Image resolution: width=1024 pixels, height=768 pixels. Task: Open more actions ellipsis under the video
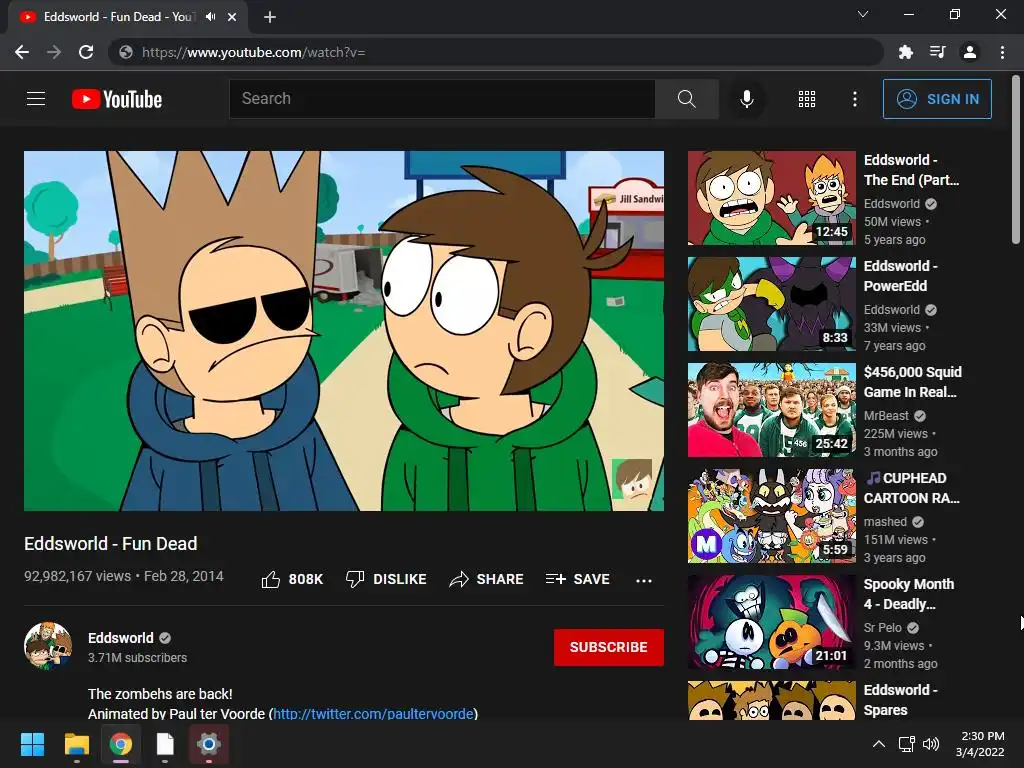(x=643, y=580)
